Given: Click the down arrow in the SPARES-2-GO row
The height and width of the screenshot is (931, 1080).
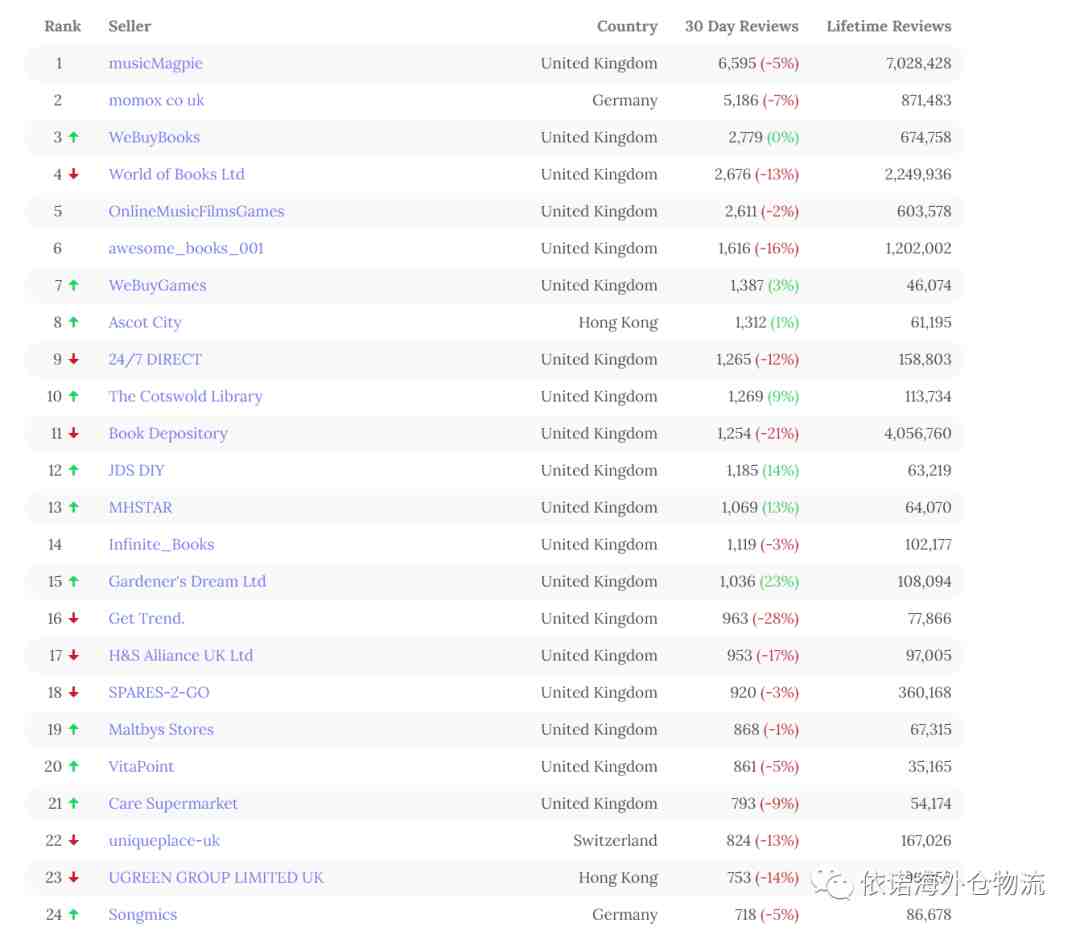Looking at the screenshot, I should click(x=74, y=692).
